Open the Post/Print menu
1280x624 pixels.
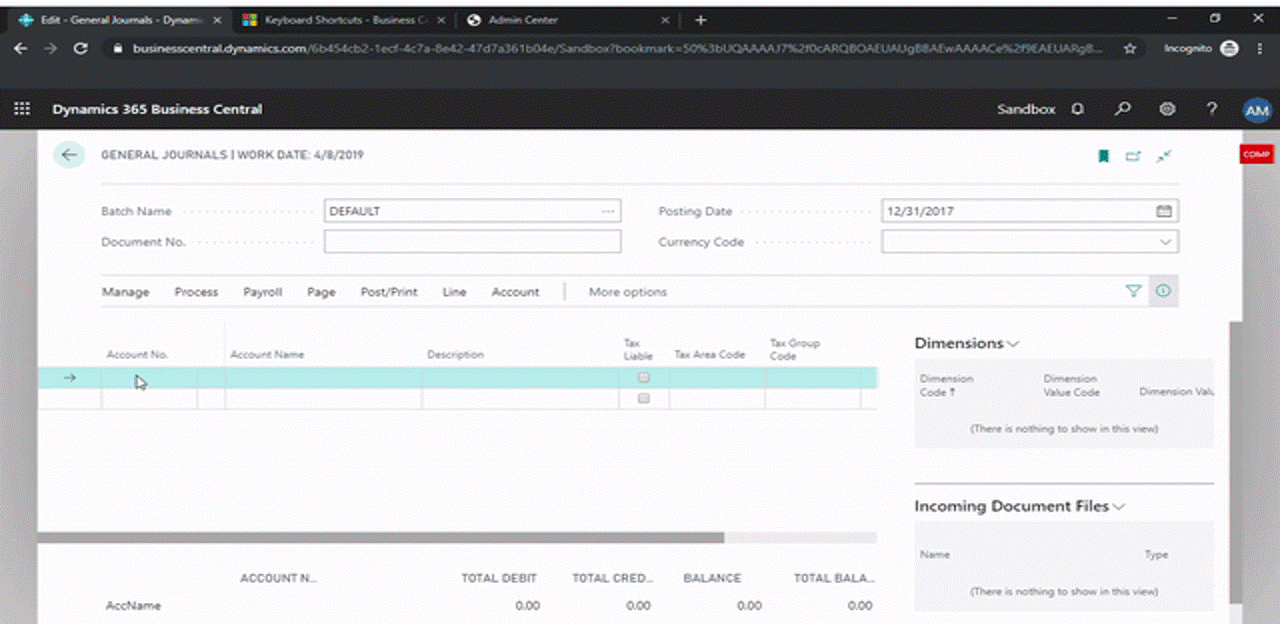(389, 292)
